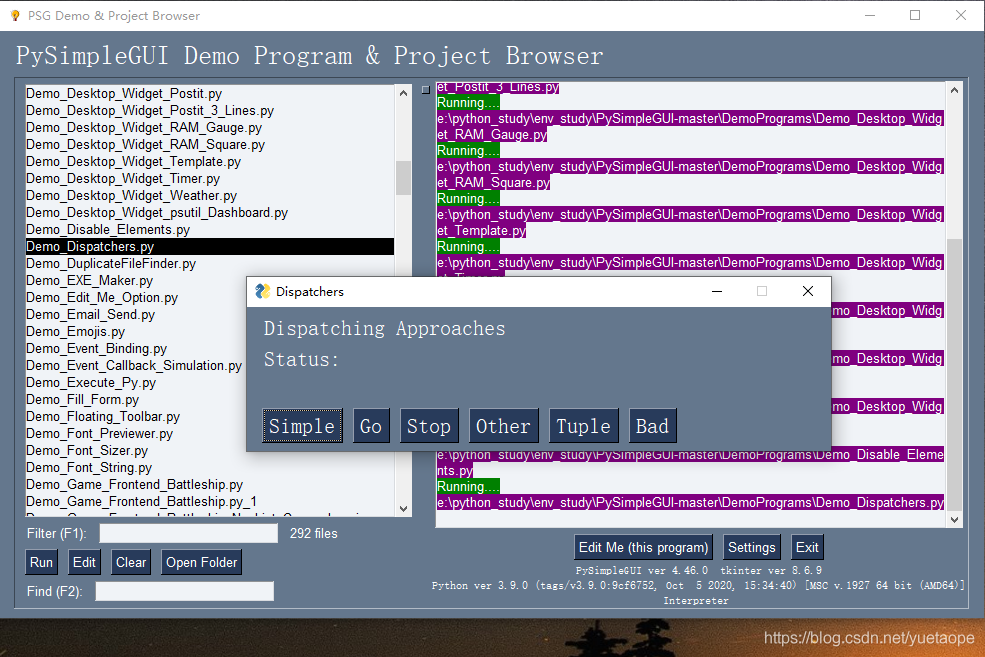Viewport: 985px width, 657px height.
Task: Click the Edit button beside Run
Action: [84, 562]
